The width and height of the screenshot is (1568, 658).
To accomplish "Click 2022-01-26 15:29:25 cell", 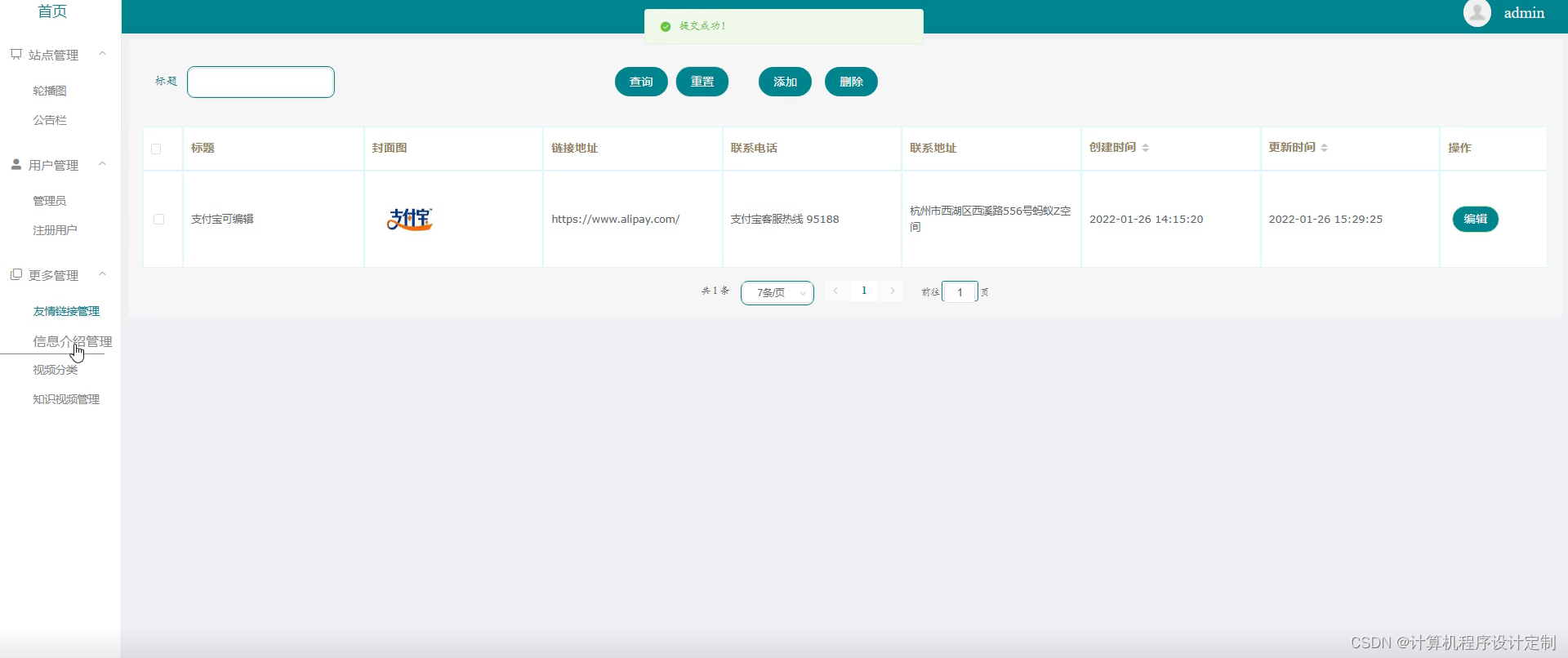I will [x=1325, y=219].
